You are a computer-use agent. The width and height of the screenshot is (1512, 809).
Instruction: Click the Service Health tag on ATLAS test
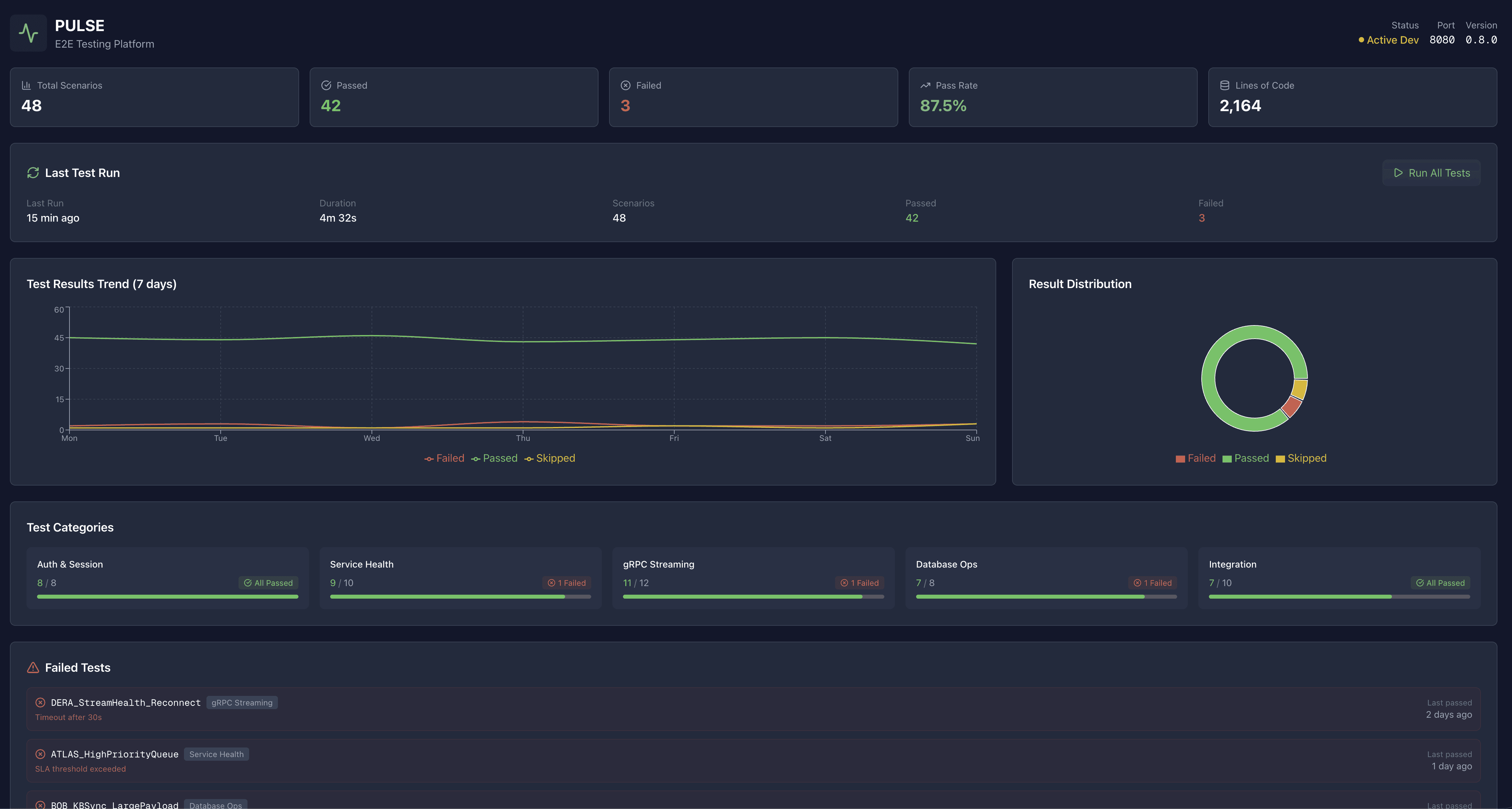216,754
